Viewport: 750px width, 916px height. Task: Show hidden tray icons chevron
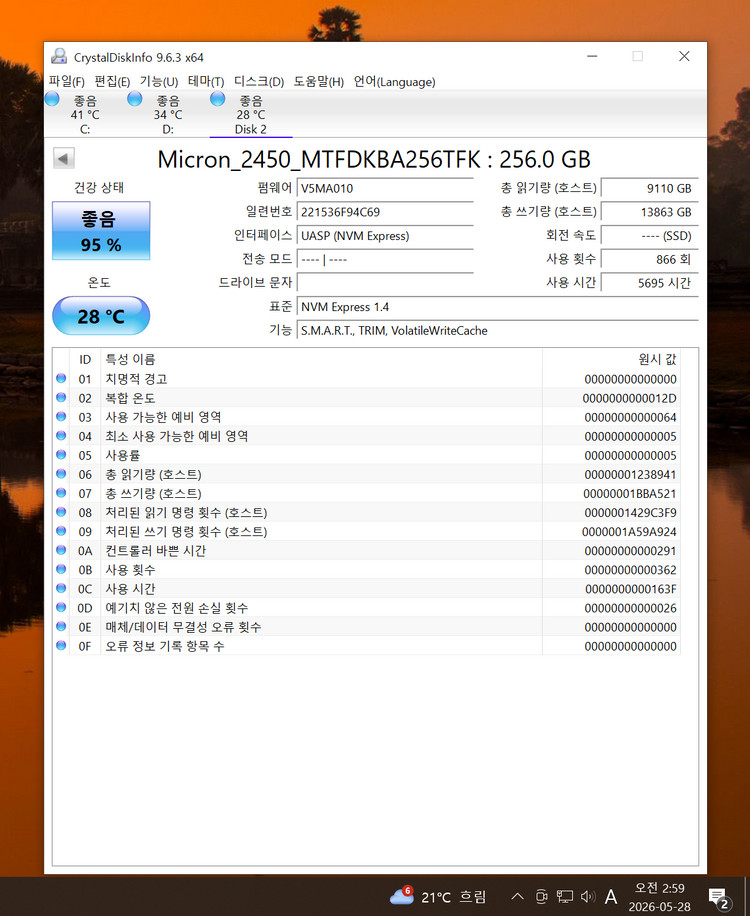[517, 896]
